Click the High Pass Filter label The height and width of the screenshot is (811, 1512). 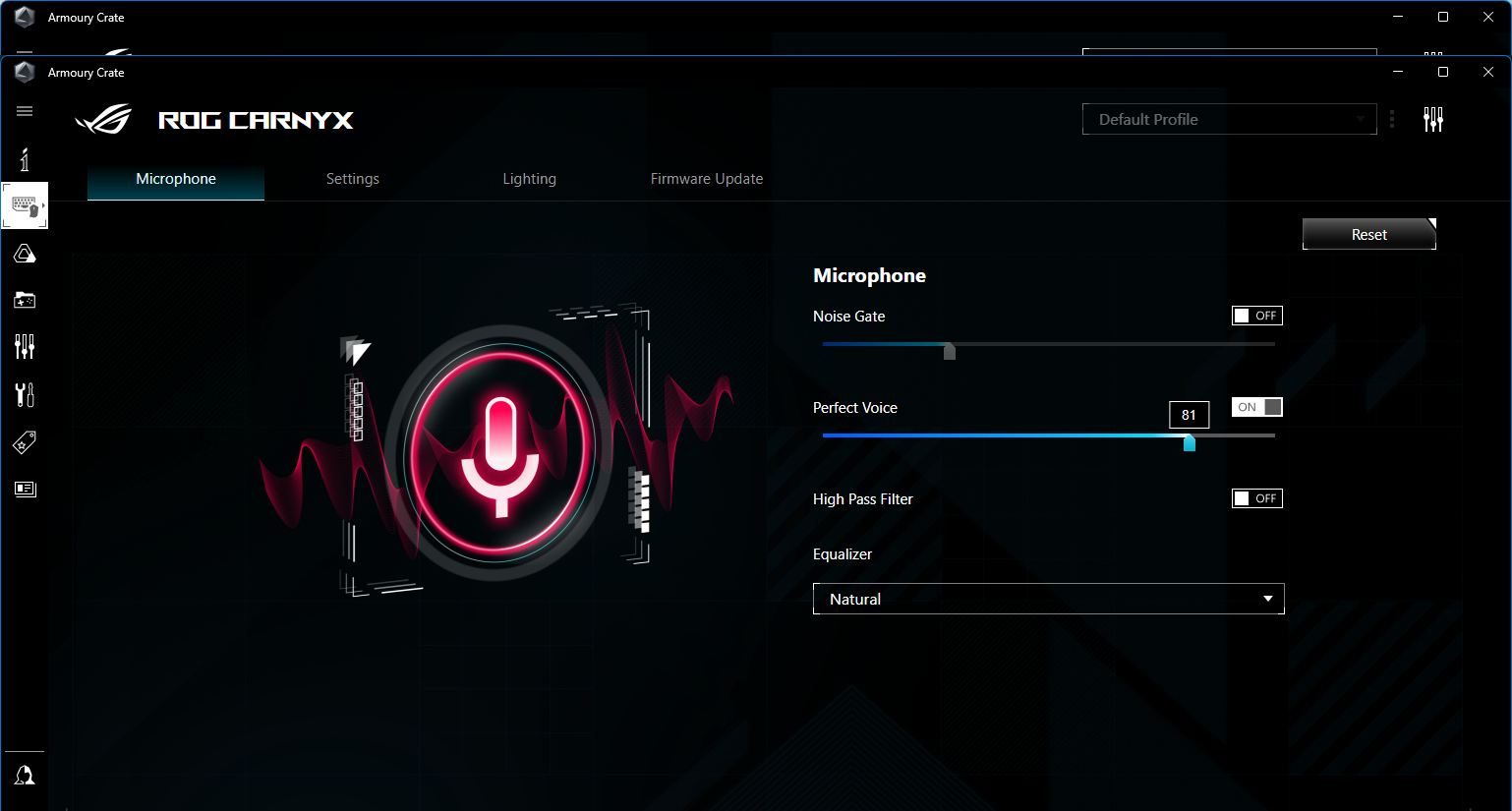tap(863, 498)
